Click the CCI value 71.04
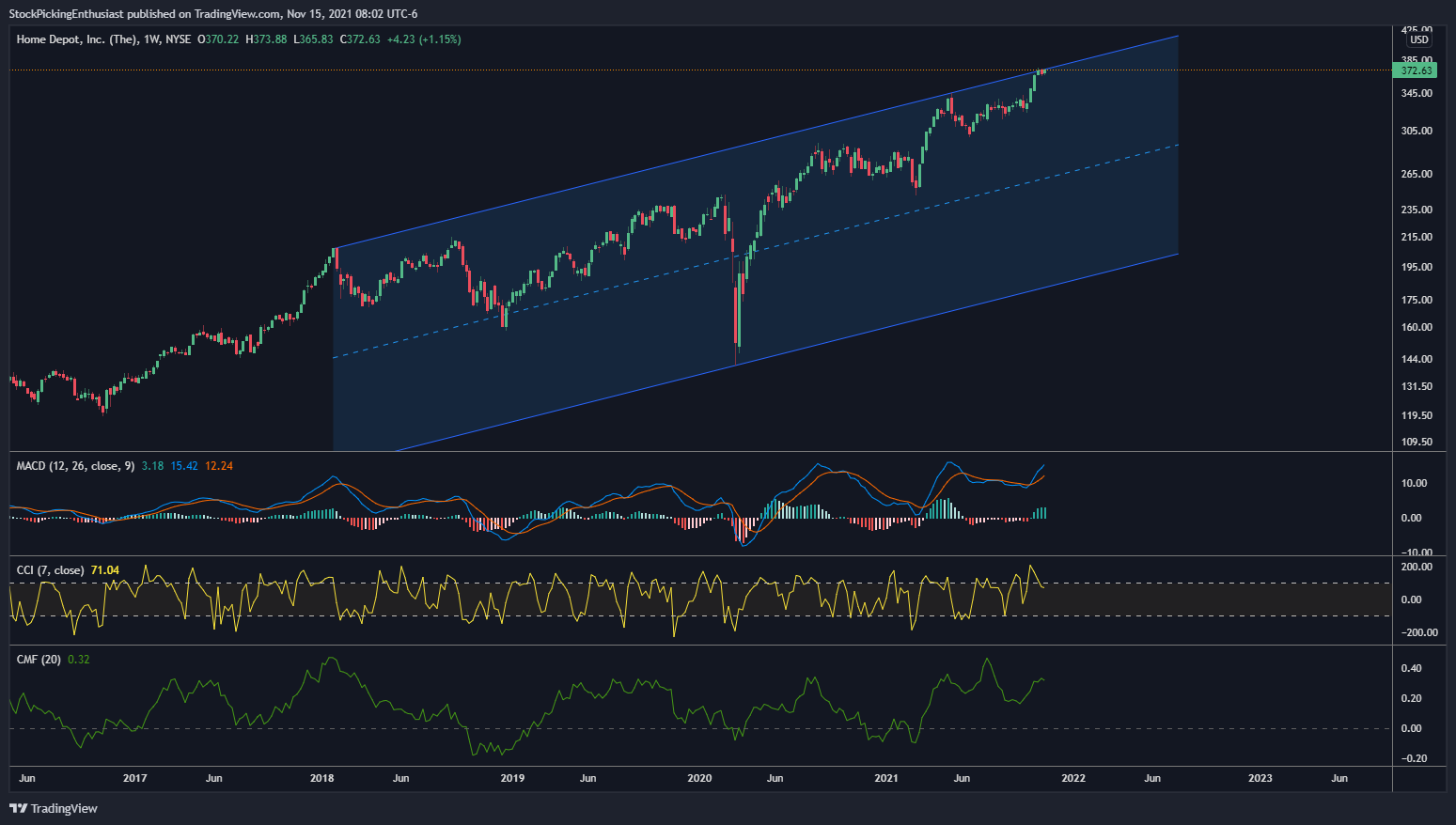 [105, 570]
